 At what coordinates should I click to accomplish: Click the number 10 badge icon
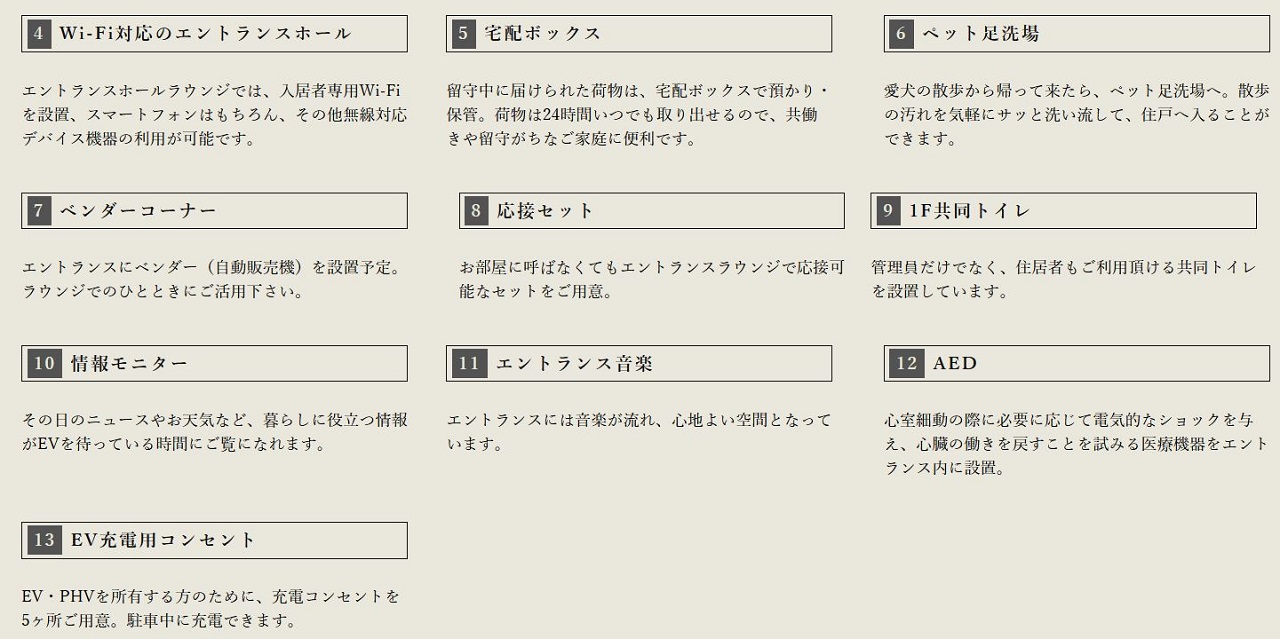tap(44, 364)
